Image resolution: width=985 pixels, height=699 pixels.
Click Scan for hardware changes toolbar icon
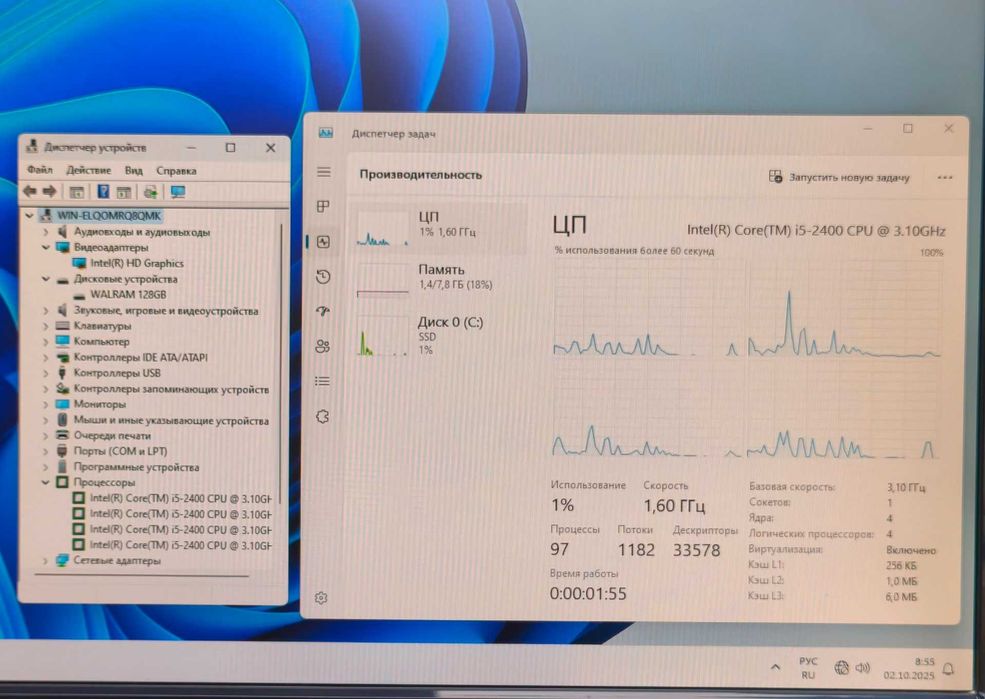click(x=150, y=192)
